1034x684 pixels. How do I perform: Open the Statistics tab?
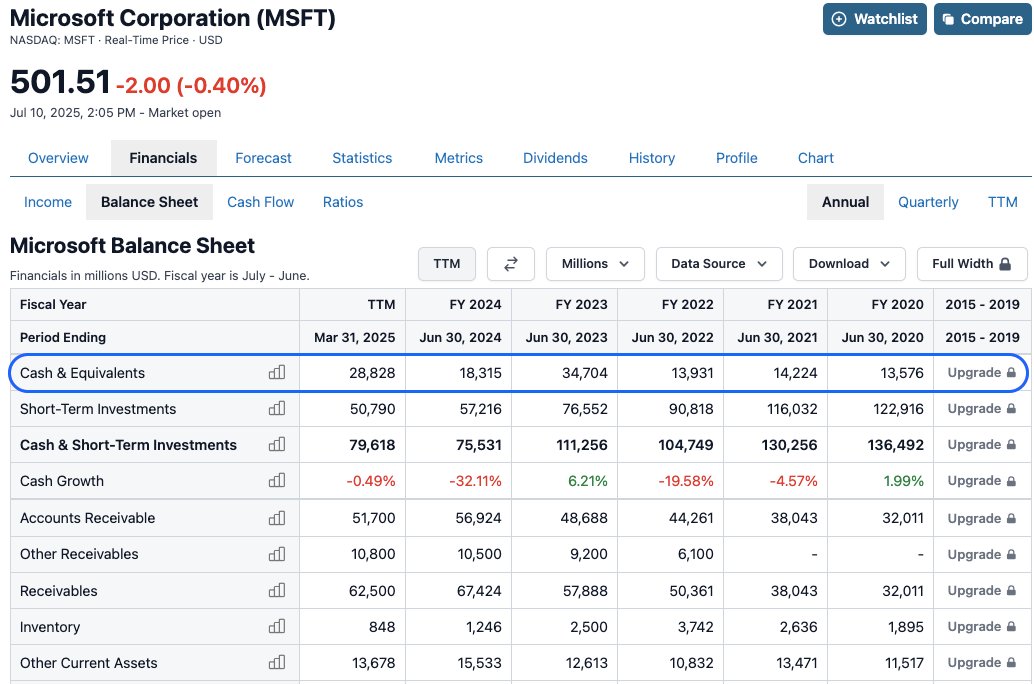coord(362,158)
